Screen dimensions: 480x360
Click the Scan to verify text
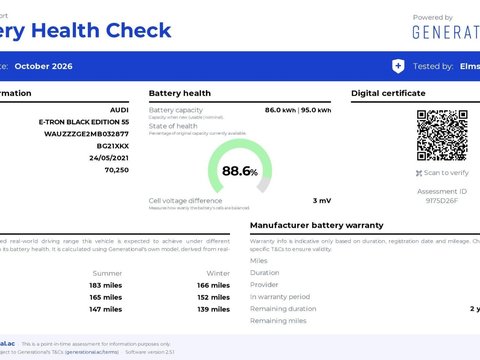pyautogui.click(x=446, y=173)
